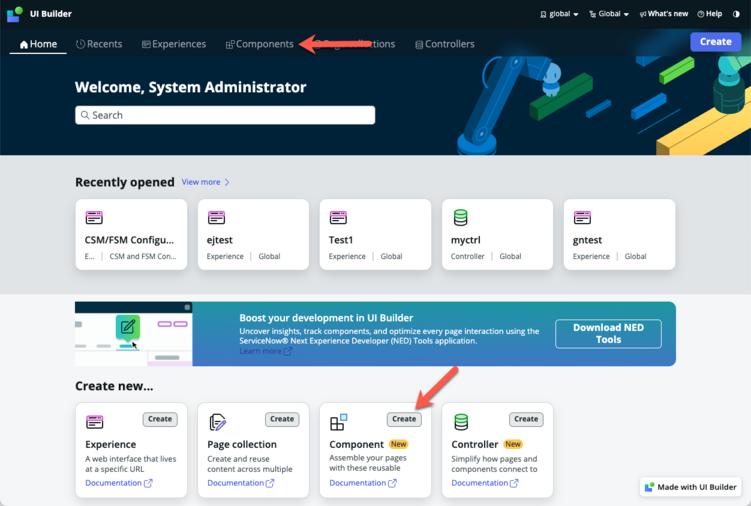Click the Create button on Experience card
The height and width of the screenshot is (506, 751).
[x=160, y=419]
